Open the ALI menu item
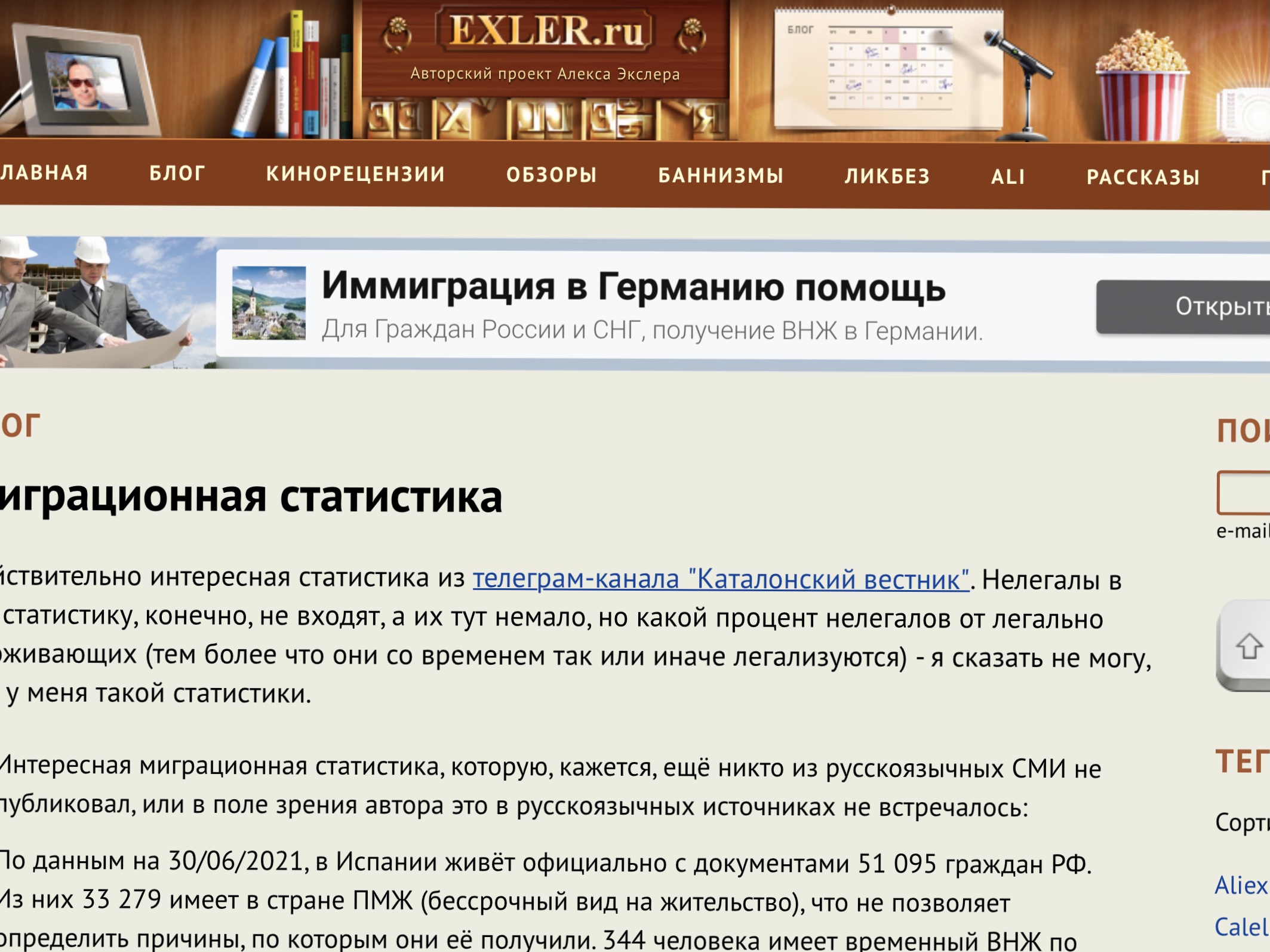The height and width of the screenshot is (952, 1270). tap(1008, 177)
